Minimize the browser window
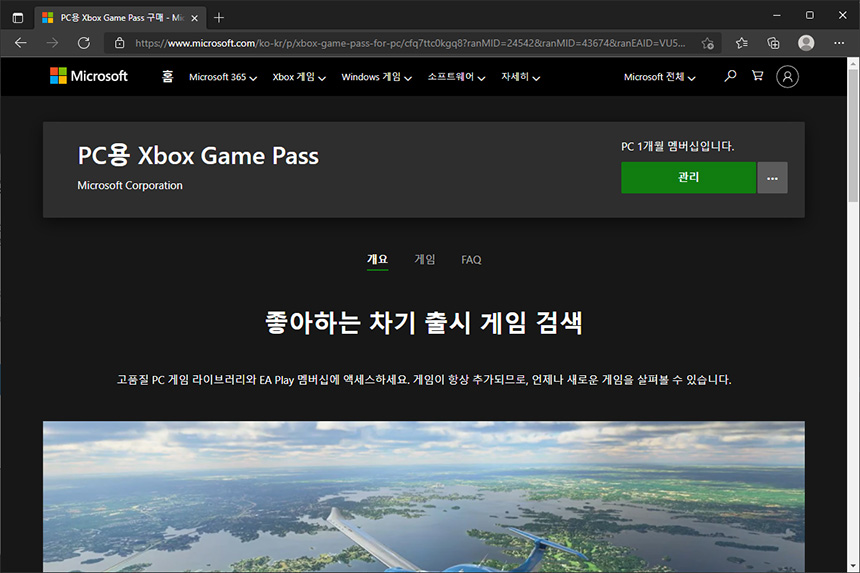 (777, 15)
